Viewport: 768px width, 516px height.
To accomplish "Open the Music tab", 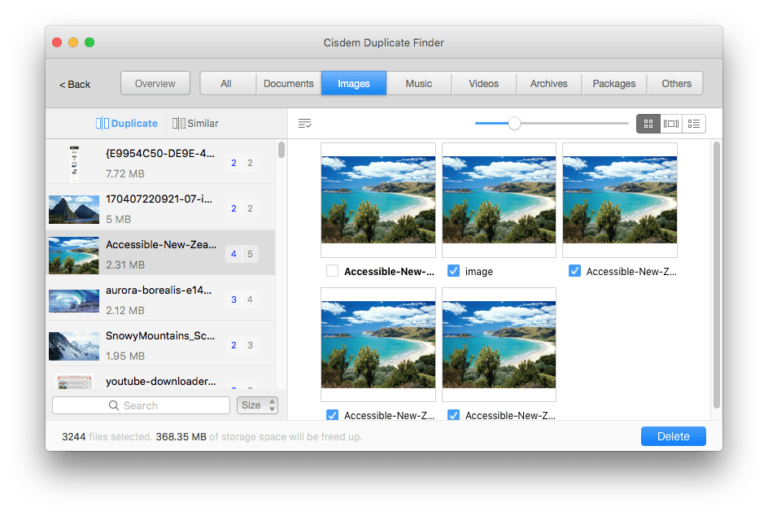I will point(419,84).
